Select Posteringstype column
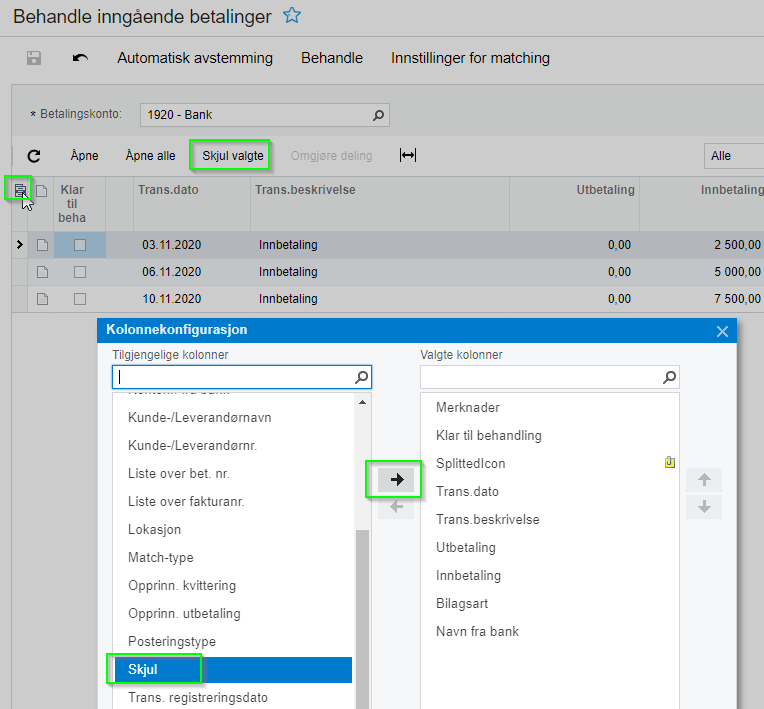 [172, 641]
